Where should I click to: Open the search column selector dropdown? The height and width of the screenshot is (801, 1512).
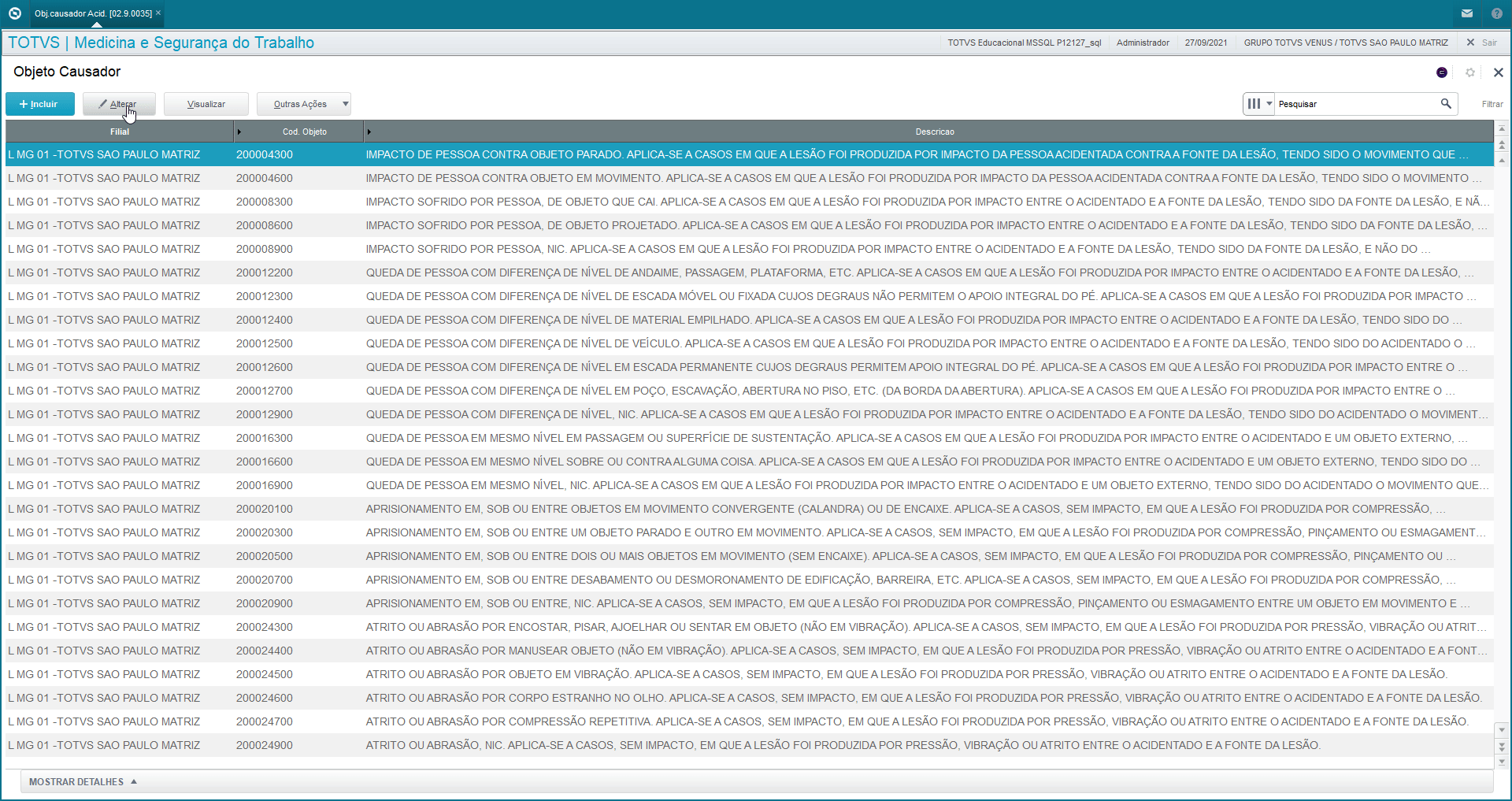1258,104
